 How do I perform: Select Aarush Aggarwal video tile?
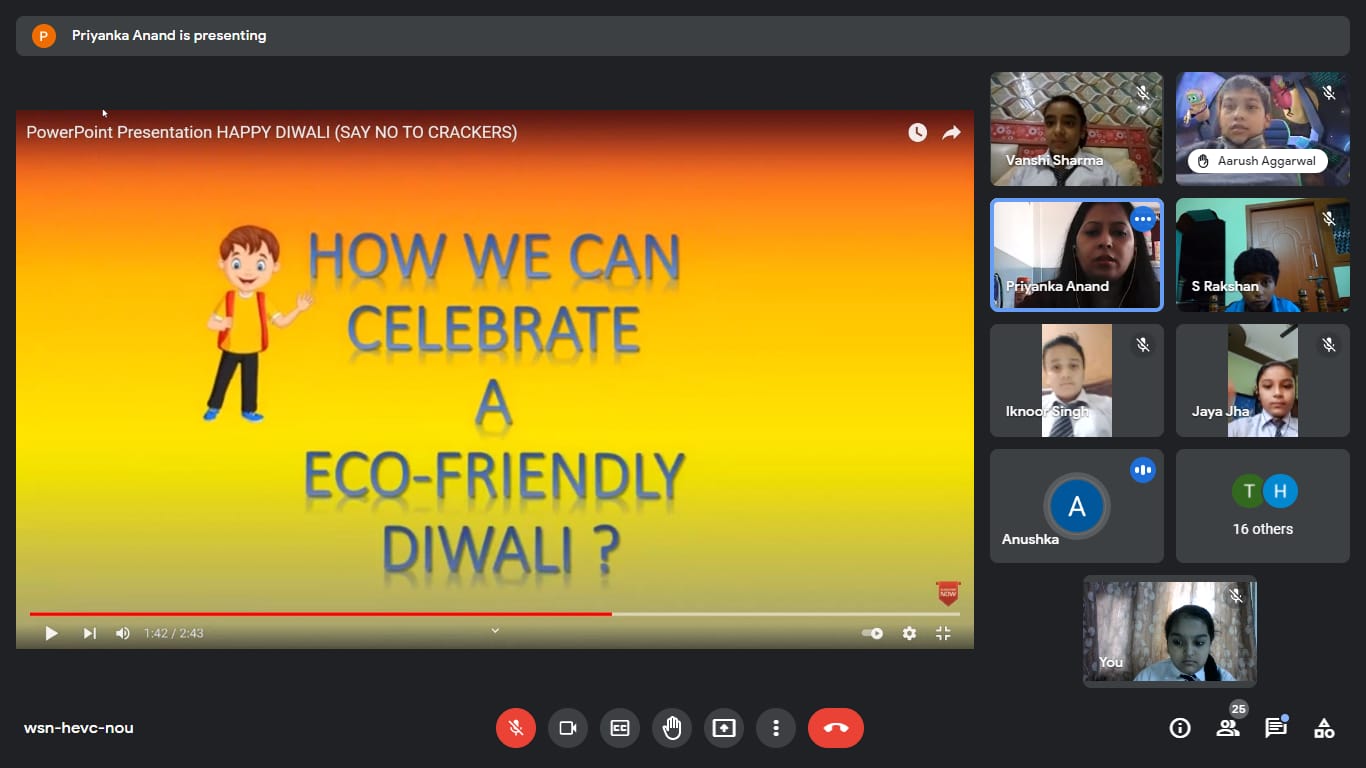[1263, 129]
